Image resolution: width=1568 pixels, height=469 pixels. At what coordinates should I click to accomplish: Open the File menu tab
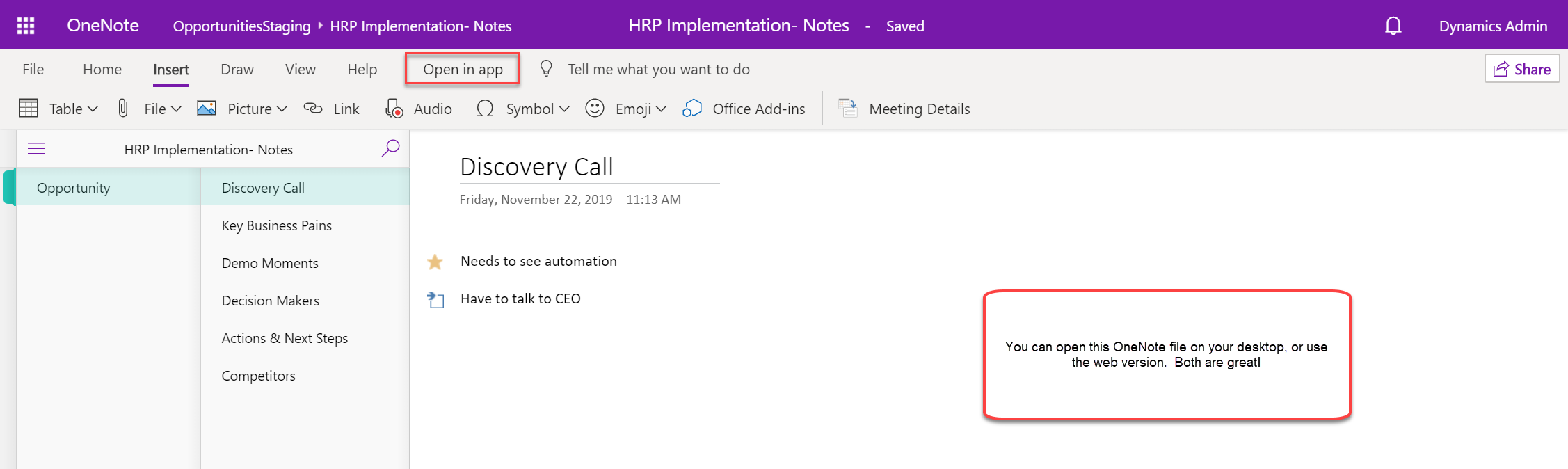click(x=33, y=70)
